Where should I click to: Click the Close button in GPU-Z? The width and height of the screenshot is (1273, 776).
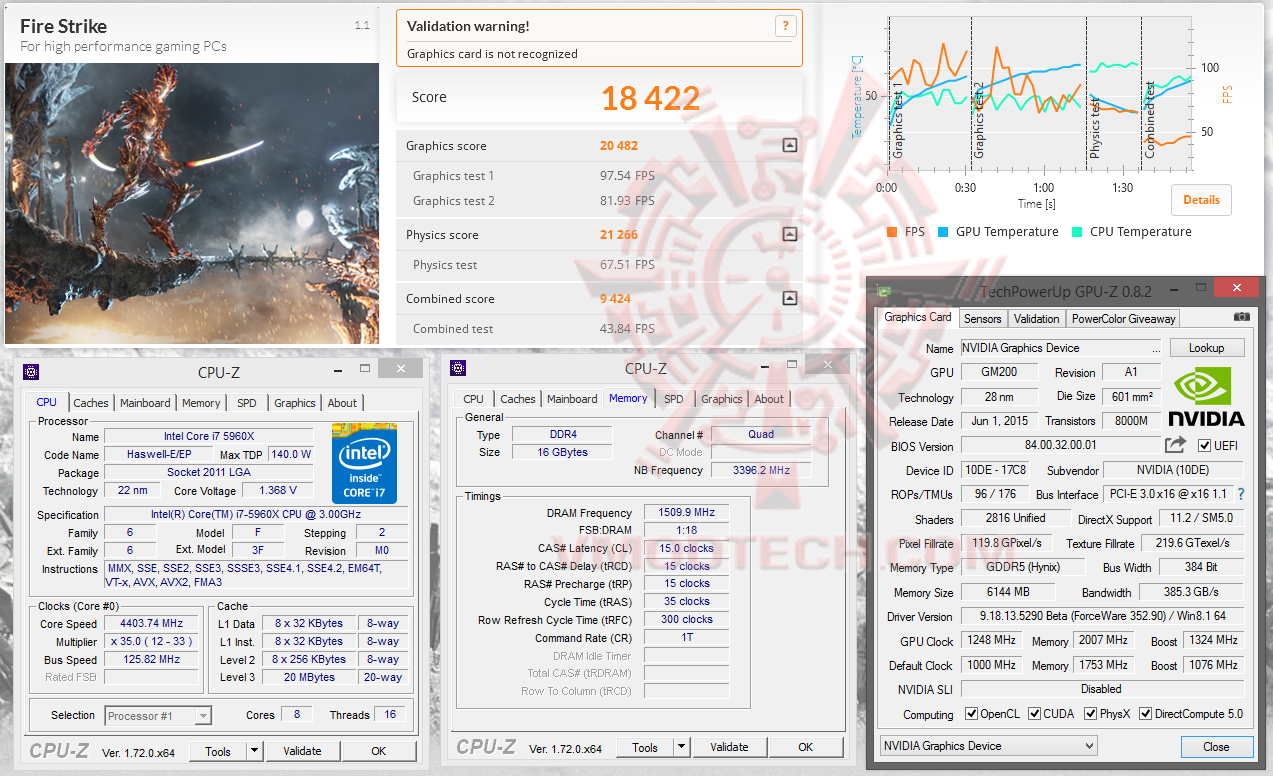[x=1216, y=747]
